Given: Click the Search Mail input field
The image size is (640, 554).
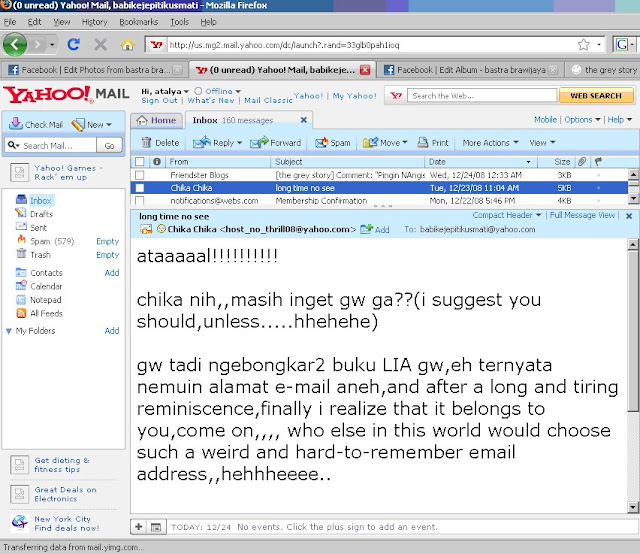Looking at the screenshot, I should (58, 145).
